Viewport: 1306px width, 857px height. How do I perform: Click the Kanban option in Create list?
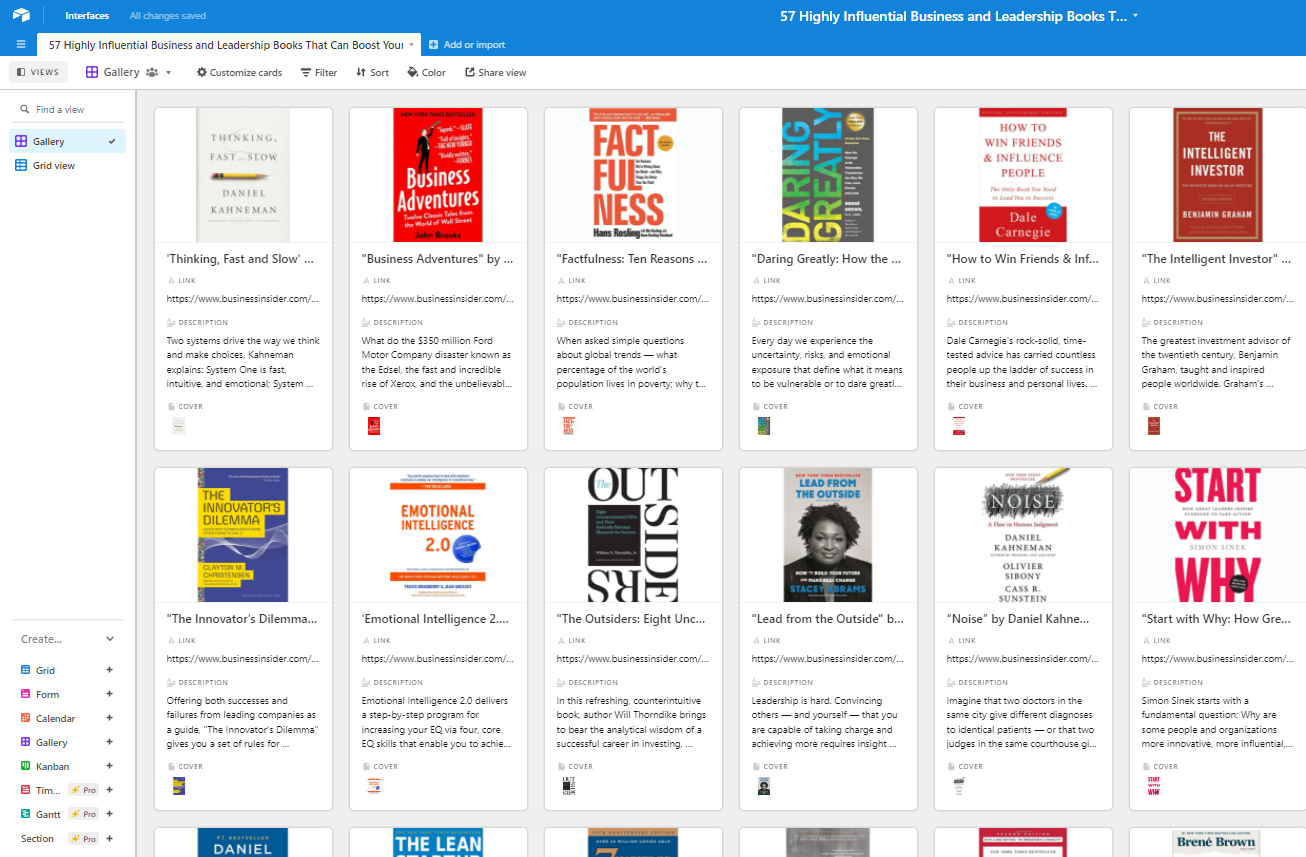pyautogui.click(x=52, y=766)
